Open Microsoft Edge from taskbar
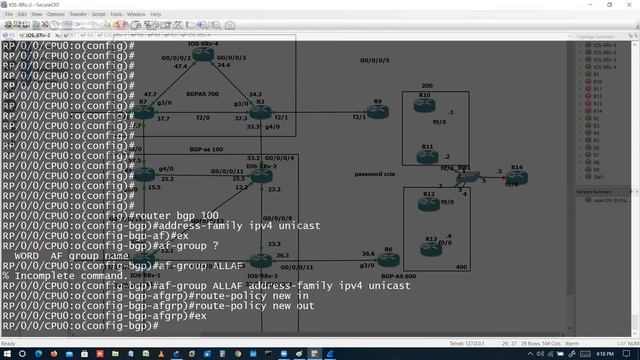Viewport: 640px width, 360px height. (38, 354)
